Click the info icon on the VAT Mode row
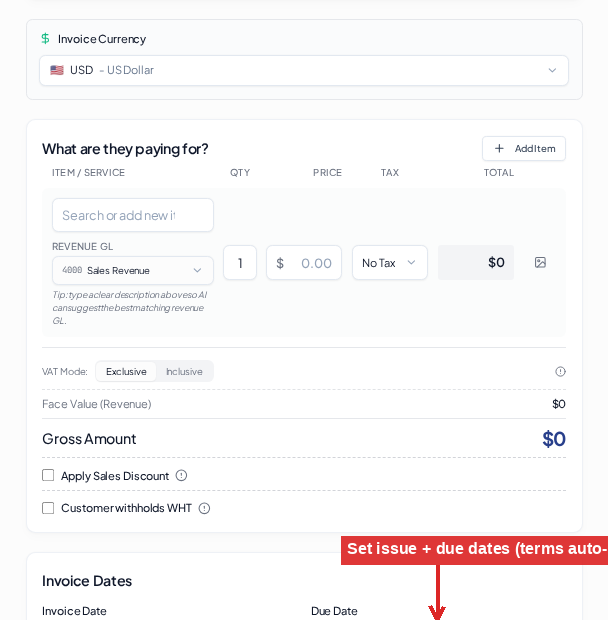The height and width of the screenshot is (620, 608). [x=560, y=372]
